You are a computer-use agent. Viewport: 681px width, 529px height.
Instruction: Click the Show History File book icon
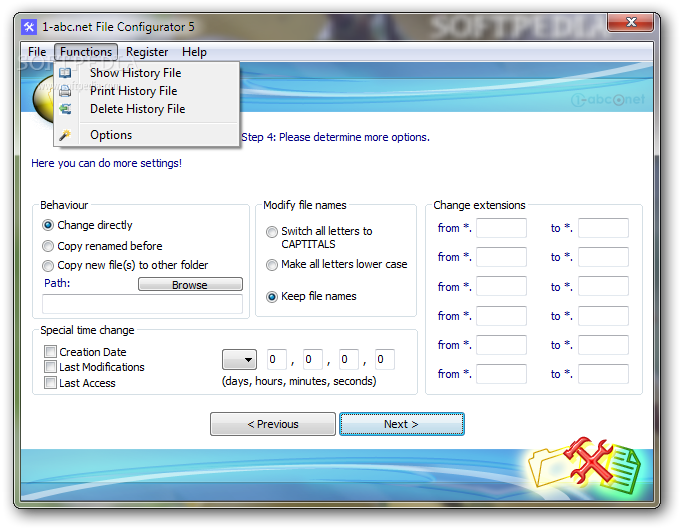pos(65,73)
